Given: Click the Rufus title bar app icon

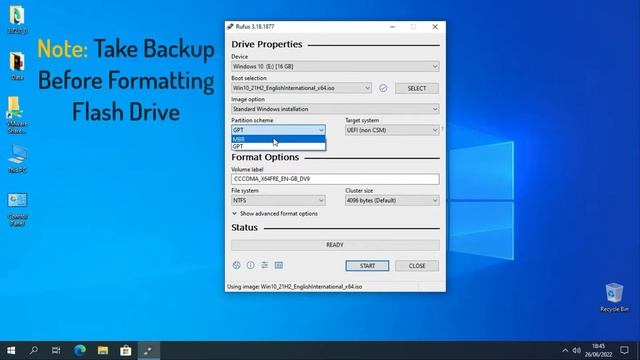Looking at the screenshot, I should 230,27.
